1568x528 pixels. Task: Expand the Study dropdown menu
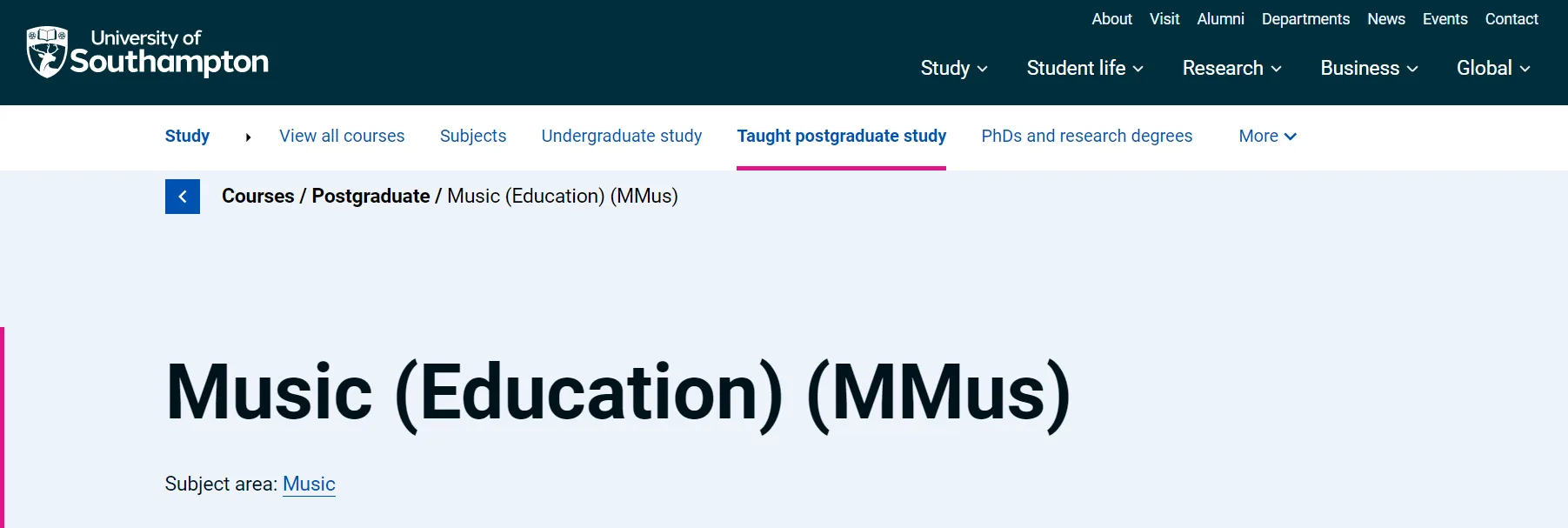click(953, 68)
